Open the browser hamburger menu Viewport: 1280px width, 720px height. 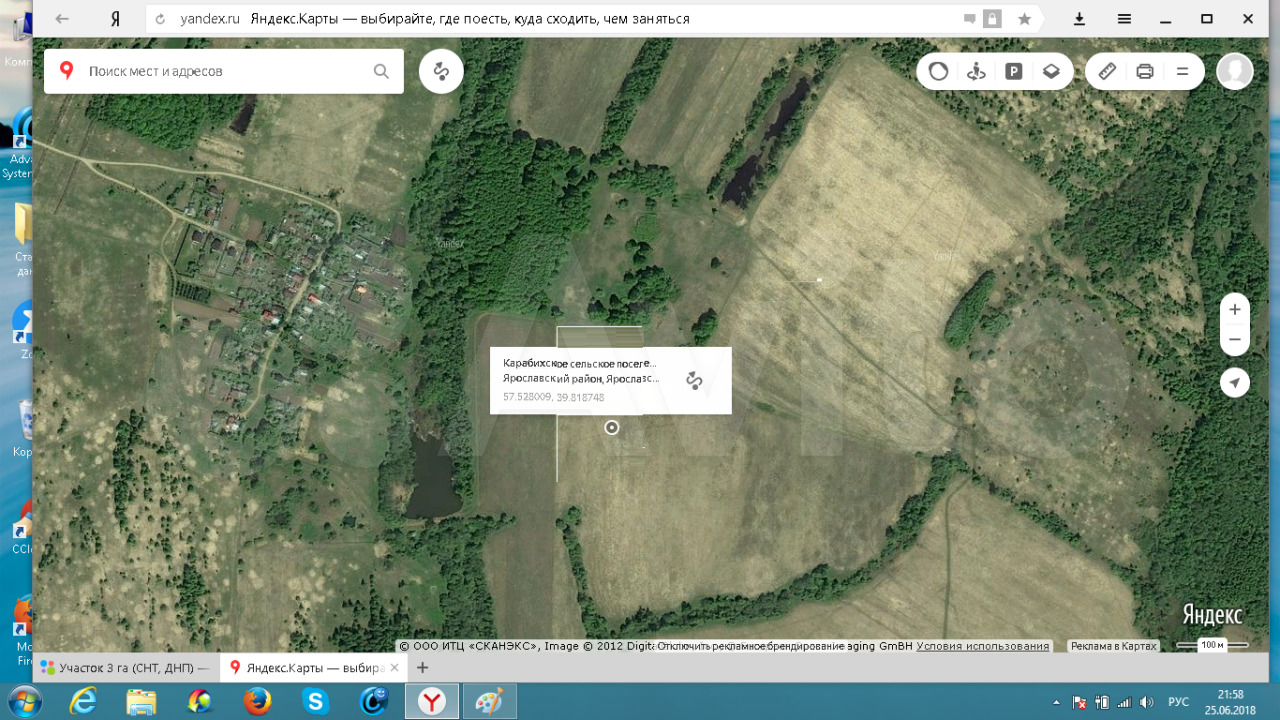point(1124,19)
